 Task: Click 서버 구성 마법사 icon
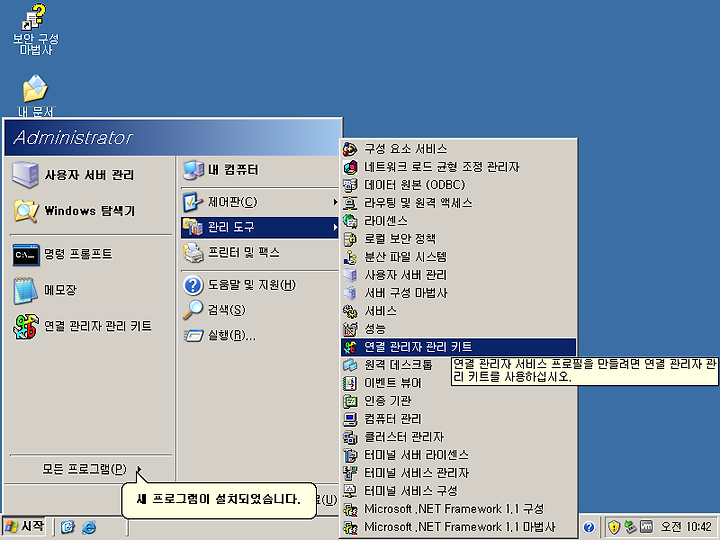coord(350,293)
